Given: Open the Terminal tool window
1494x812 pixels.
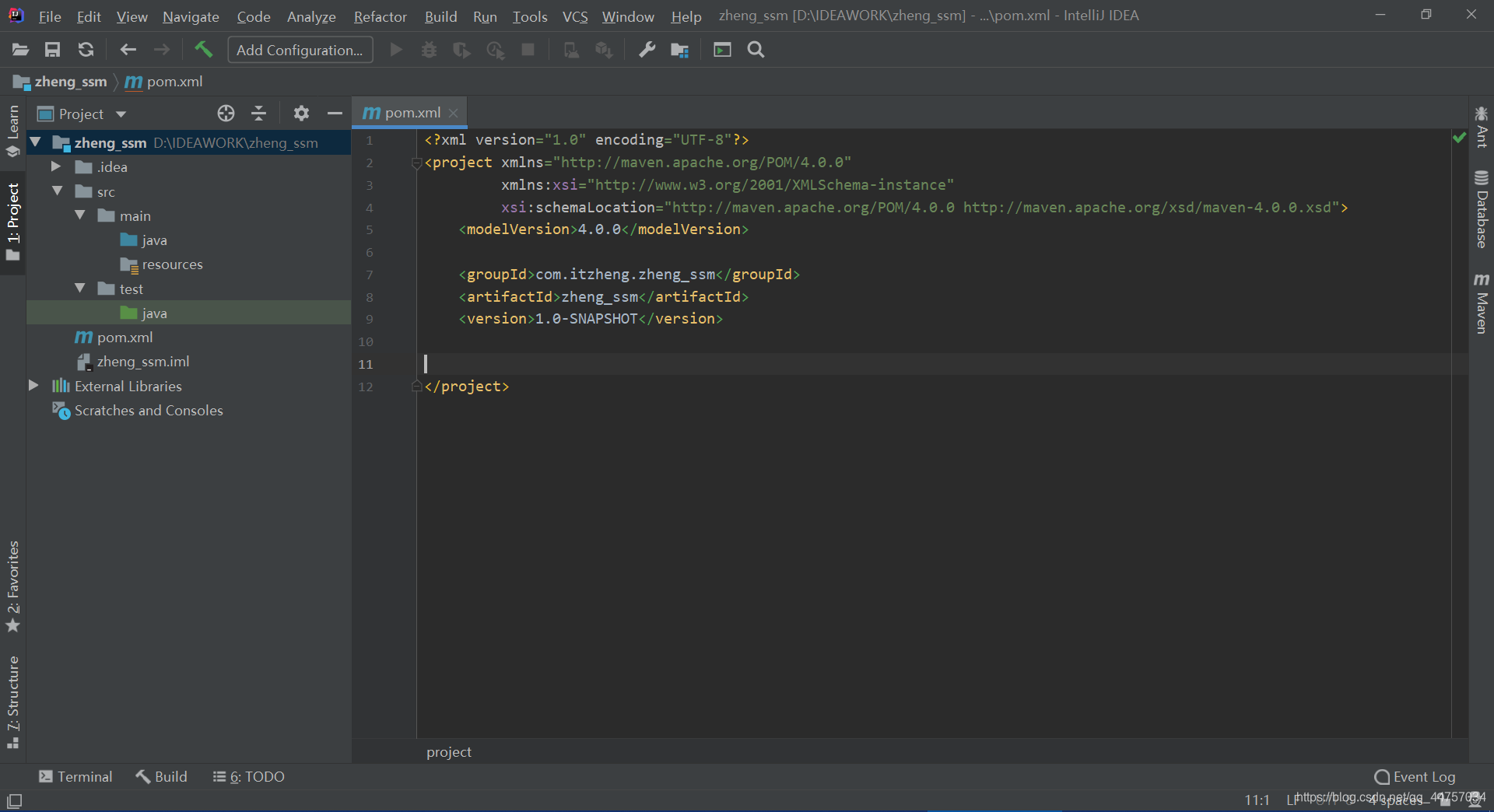Looking at the screenshot, I should [x=75, y=776].
